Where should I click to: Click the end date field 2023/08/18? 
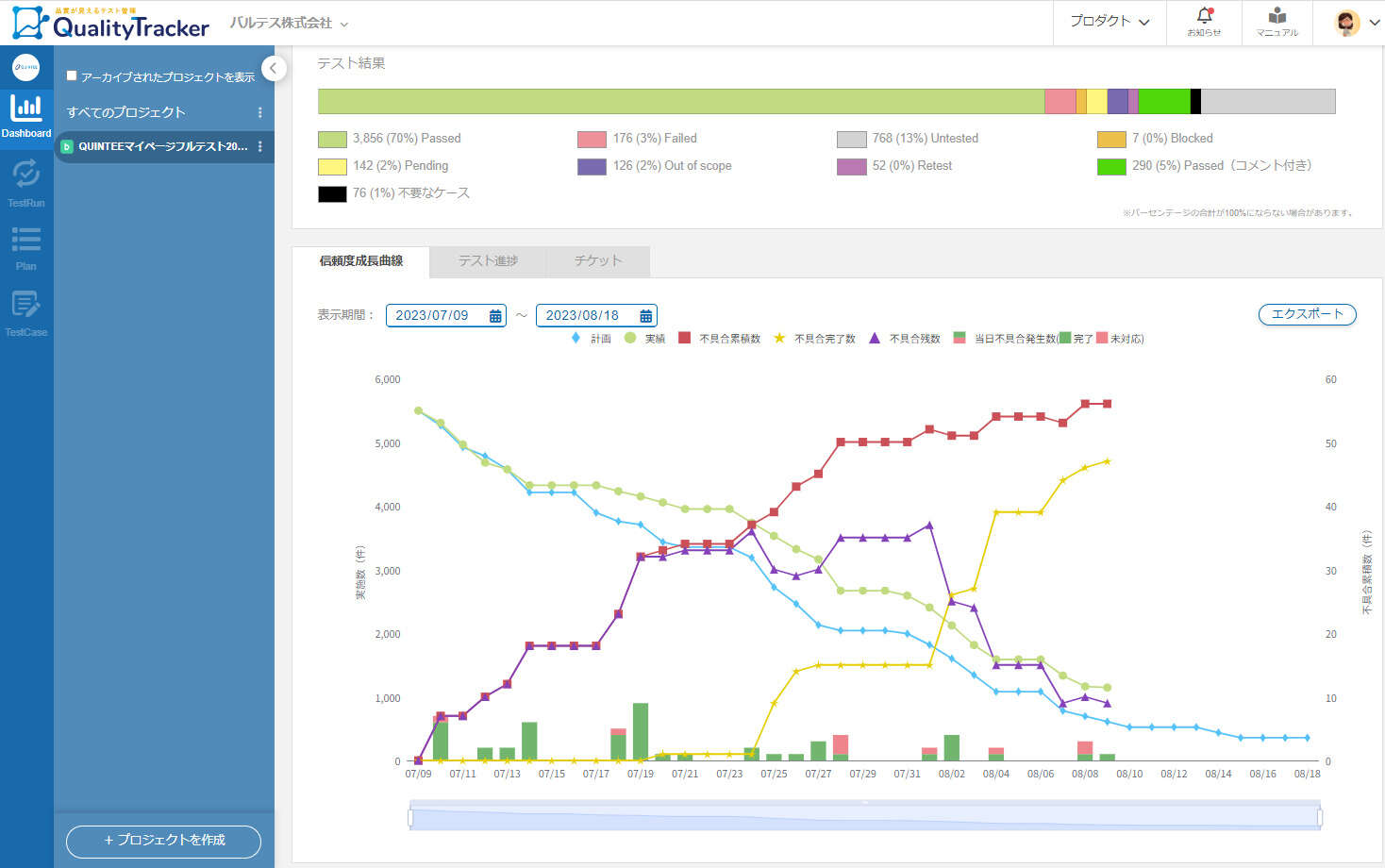coord(596,315)
